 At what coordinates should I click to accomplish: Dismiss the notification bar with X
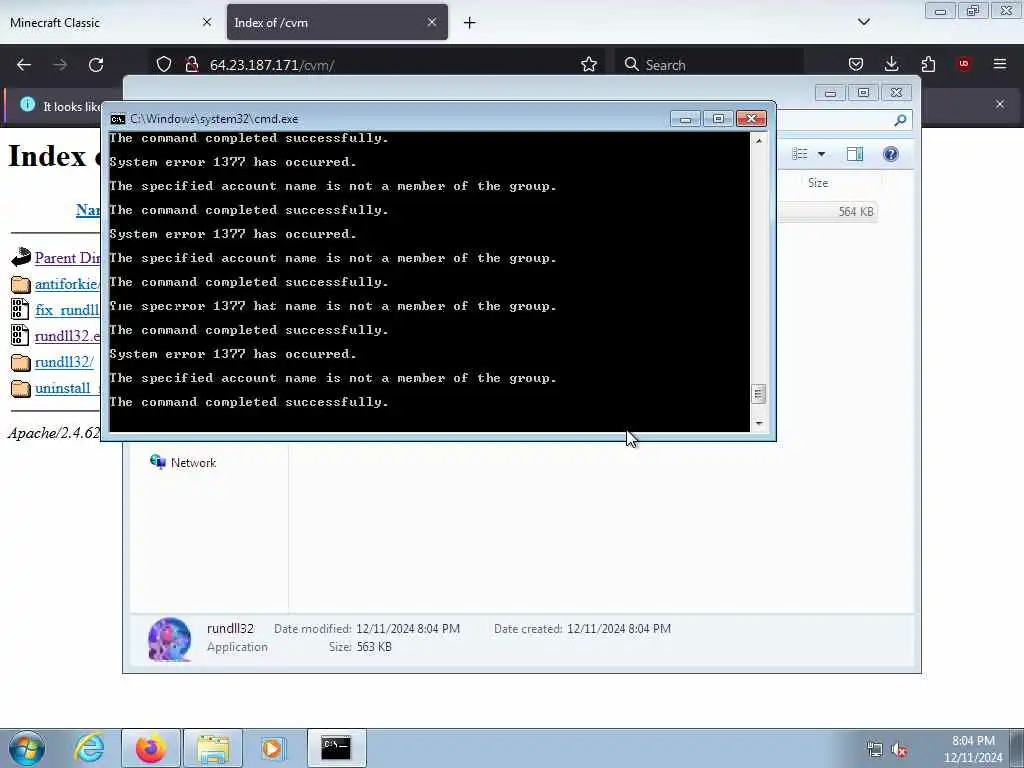(1000, 104)
